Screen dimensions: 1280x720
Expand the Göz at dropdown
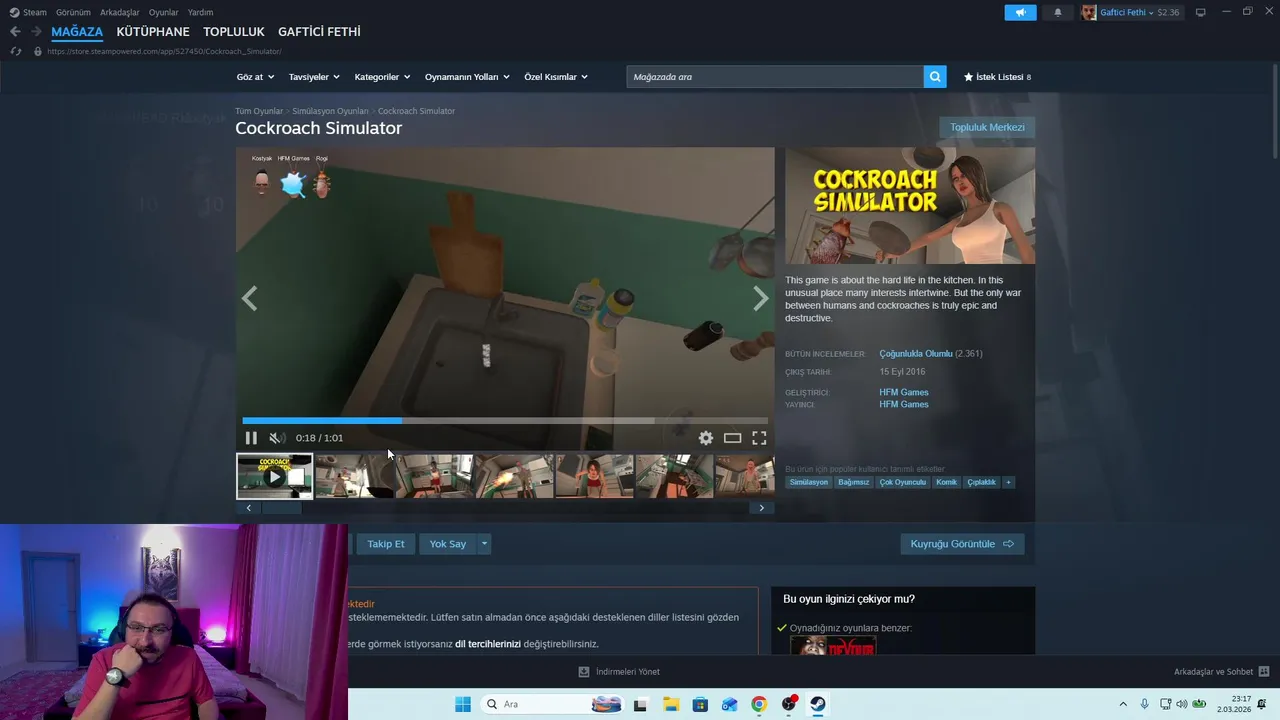coord(254,77)
